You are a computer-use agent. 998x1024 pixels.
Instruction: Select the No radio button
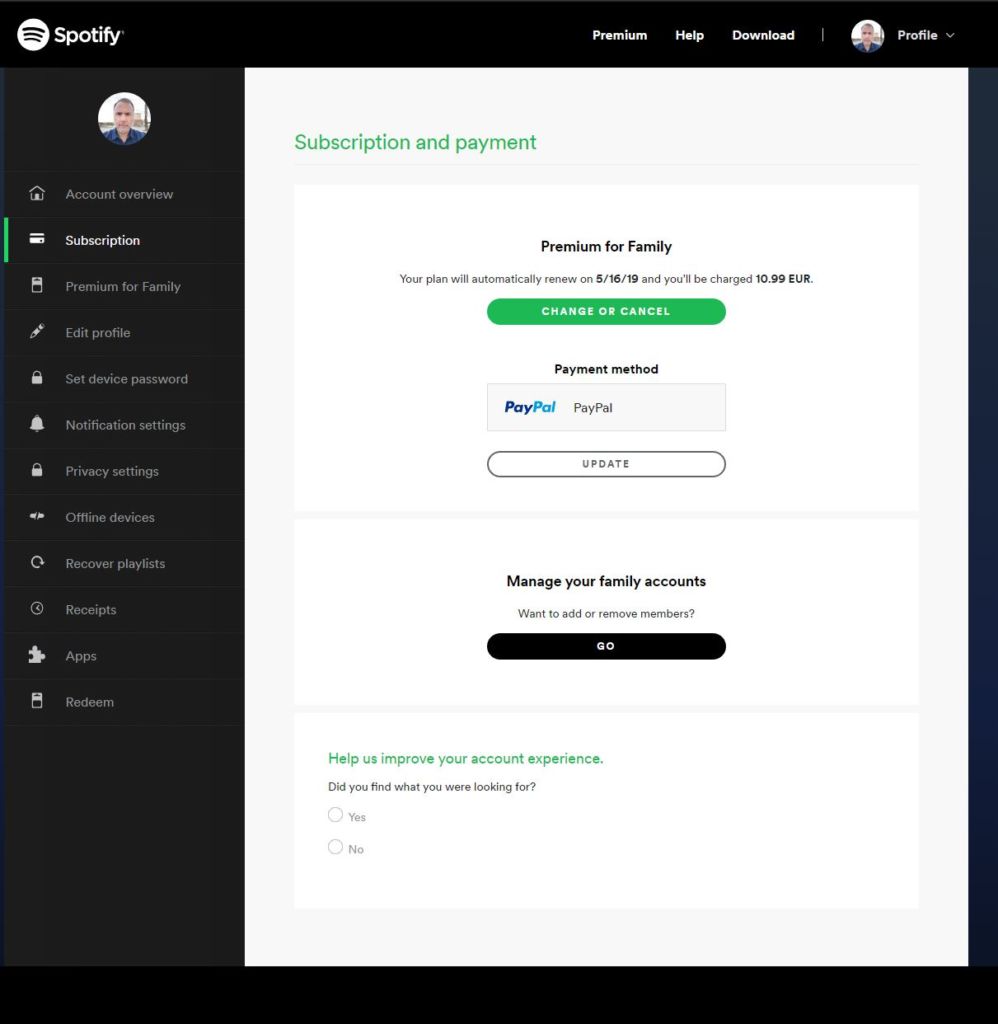335,847
